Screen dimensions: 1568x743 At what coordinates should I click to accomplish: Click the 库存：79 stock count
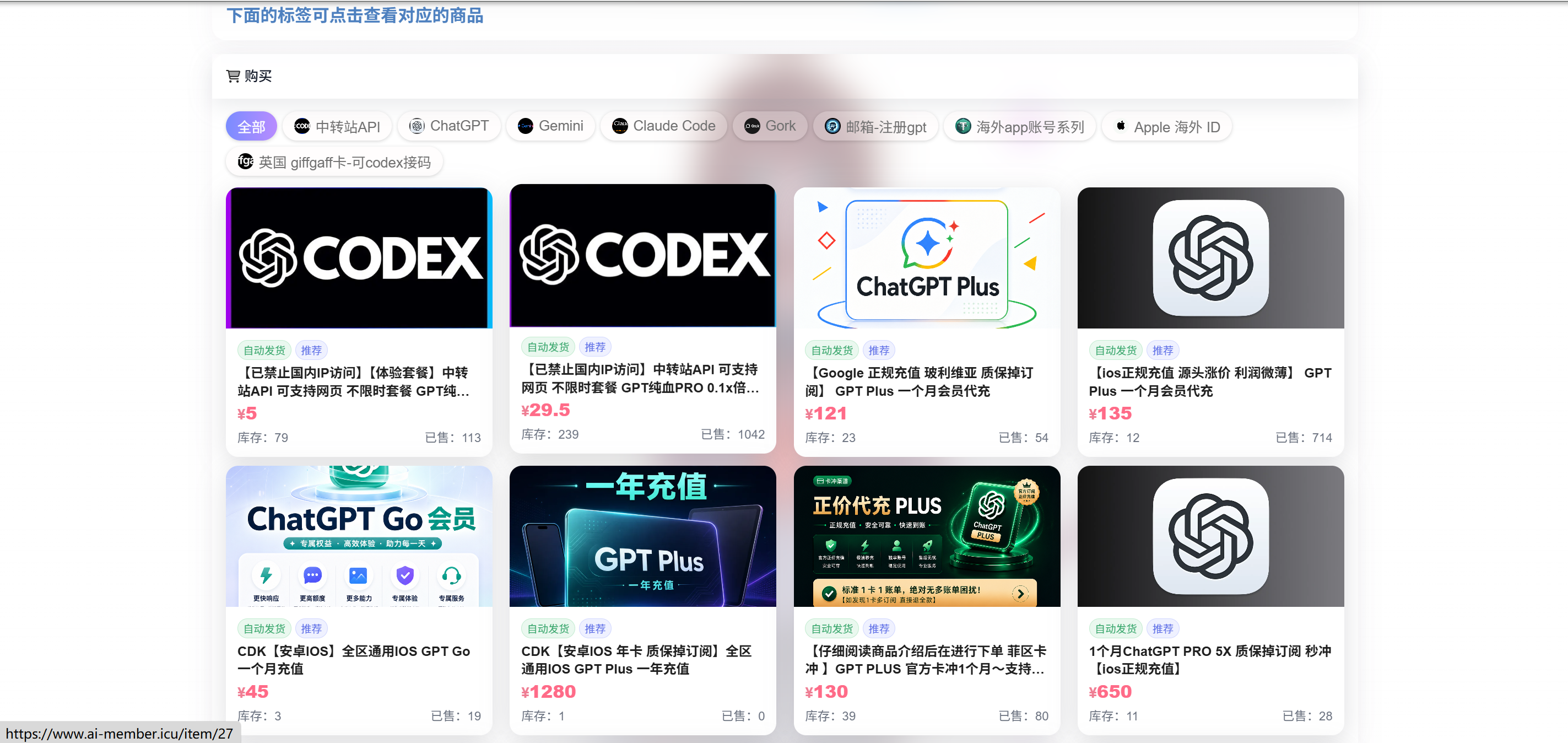263,438
